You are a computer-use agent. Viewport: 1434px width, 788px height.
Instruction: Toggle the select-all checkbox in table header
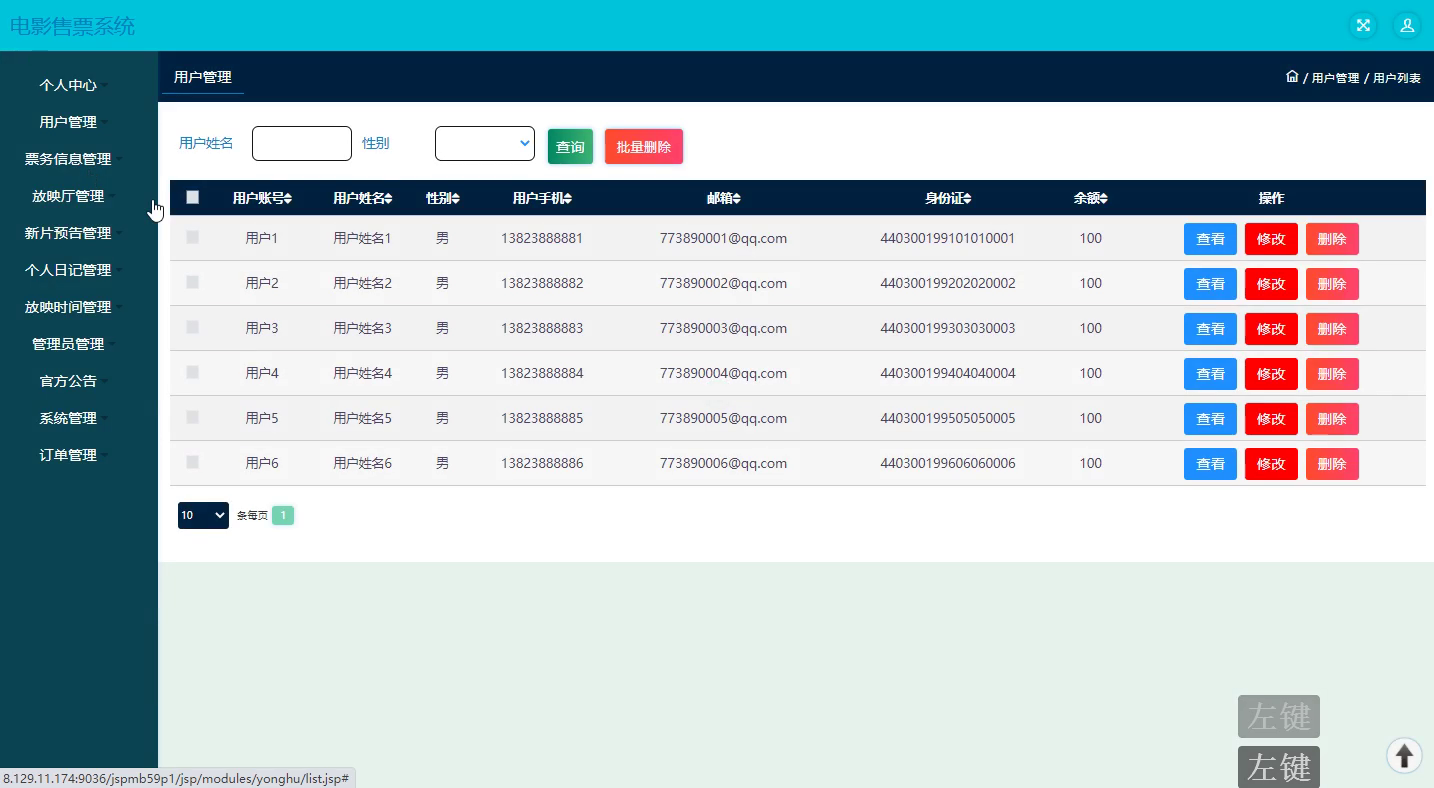[193, 197]
